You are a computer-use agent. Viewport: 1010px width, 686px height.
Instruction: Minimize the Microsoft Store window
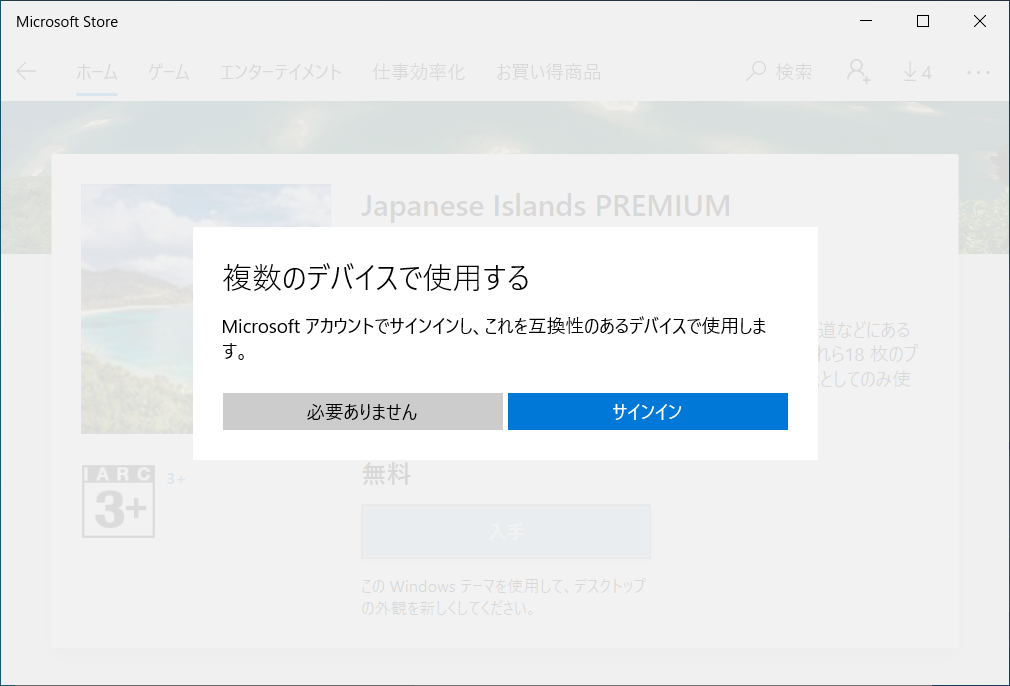866,21
